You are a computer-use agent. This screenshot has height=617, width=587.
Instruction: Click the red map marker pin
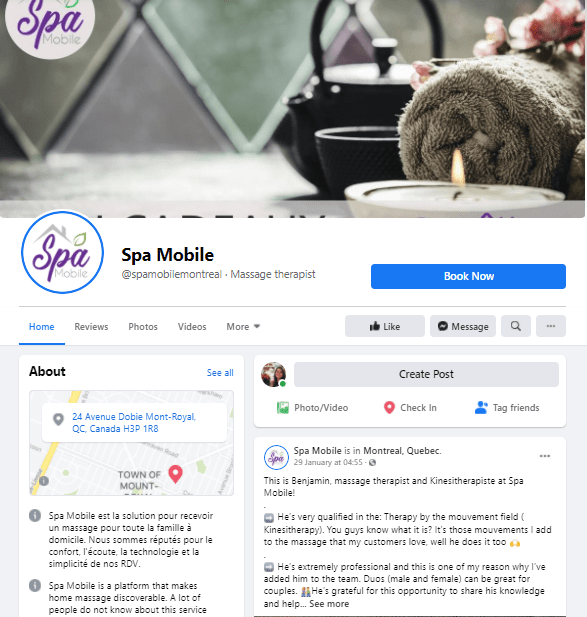tap(175, 474)
